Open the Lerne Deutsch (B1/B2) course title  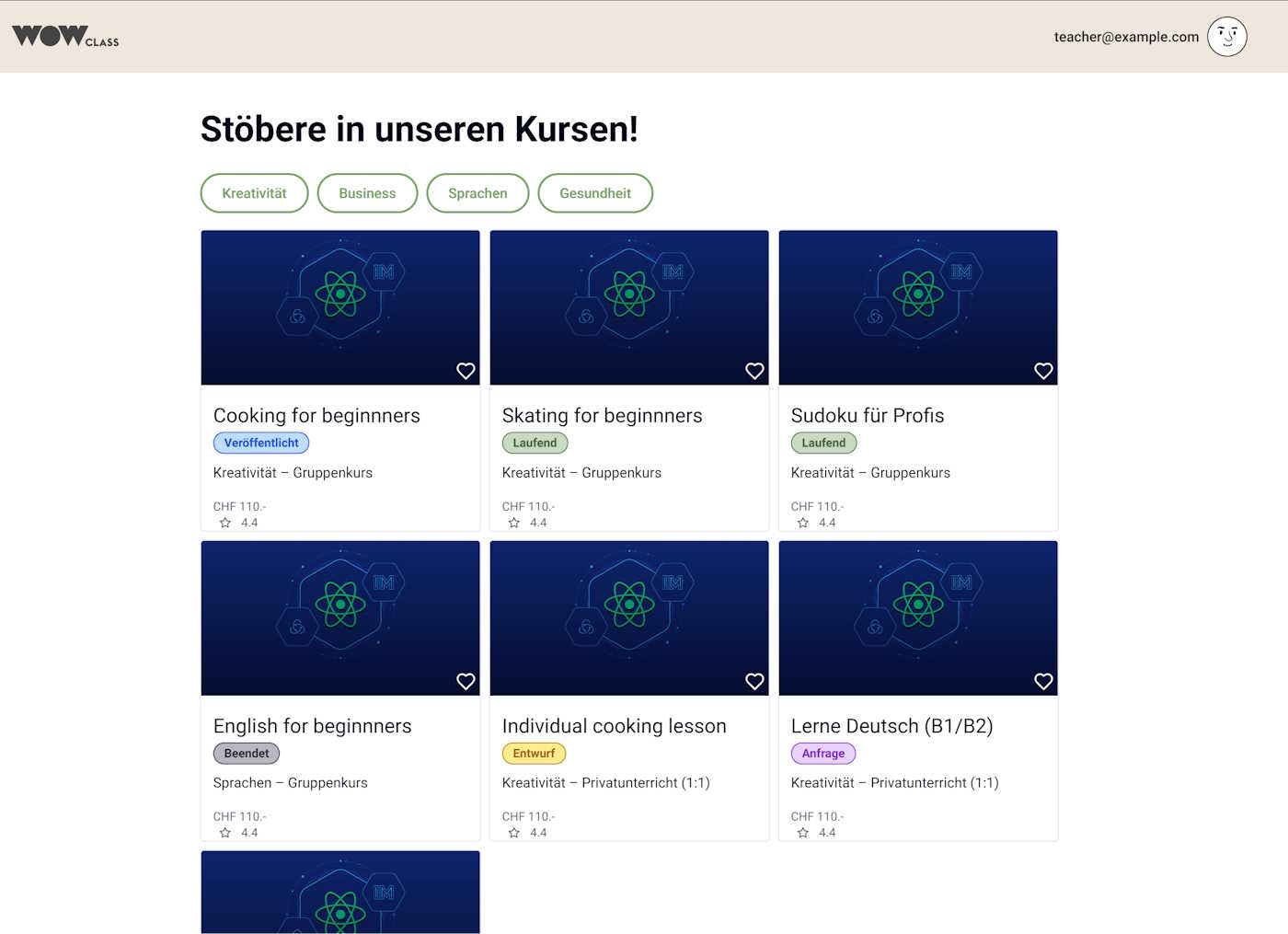(x=891, y=726)
